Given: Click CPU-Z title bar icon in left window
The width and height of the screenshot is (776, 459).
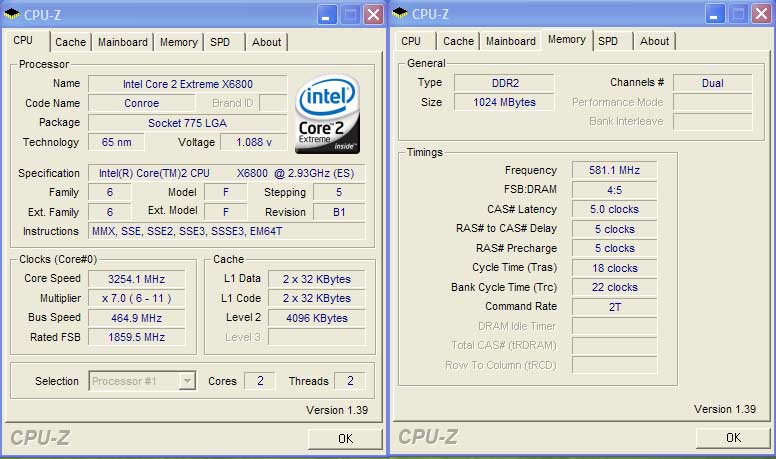Looking at the screenshot, I should point(11,14).
